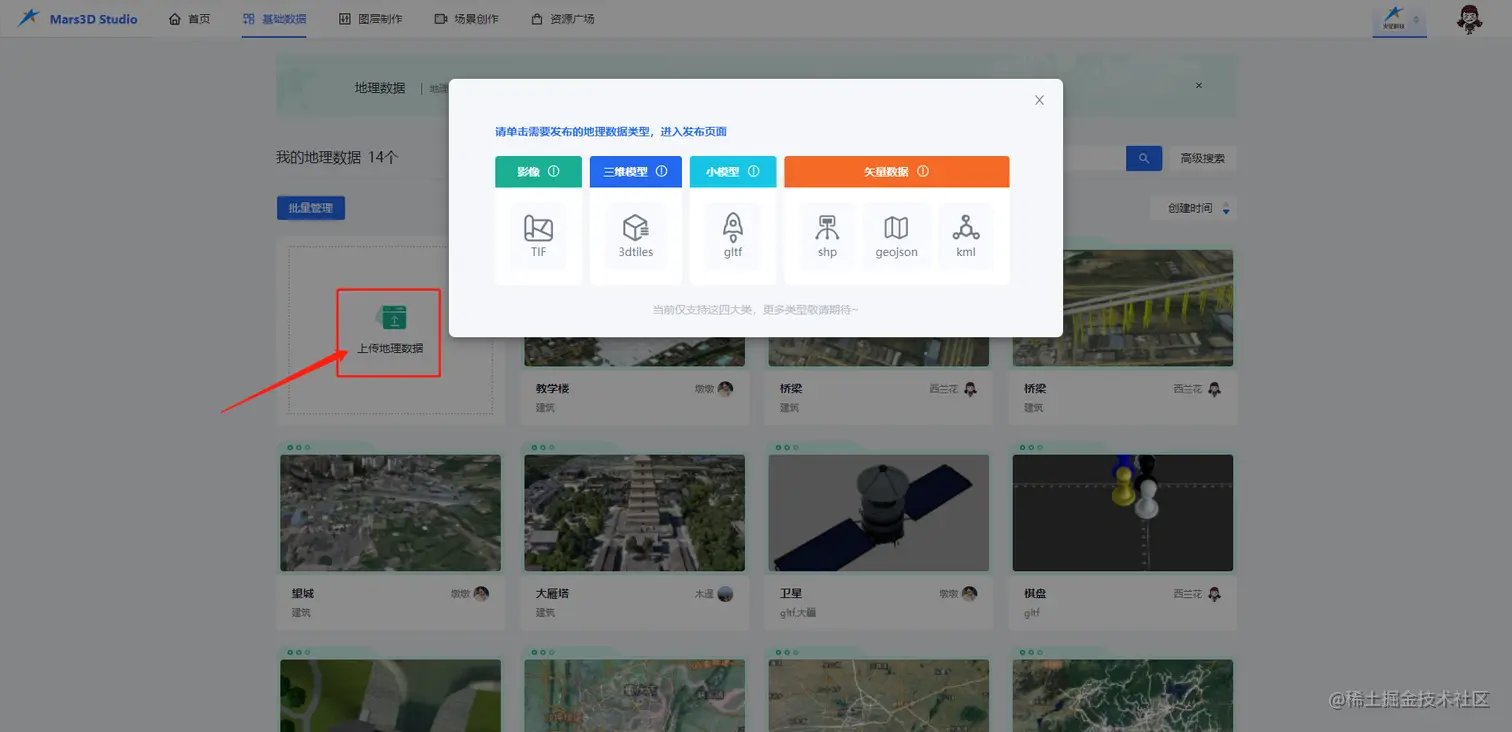Click the 三维模型 category header
Viewport: 1512px width, 732px height.
click(x=635, y=172)
